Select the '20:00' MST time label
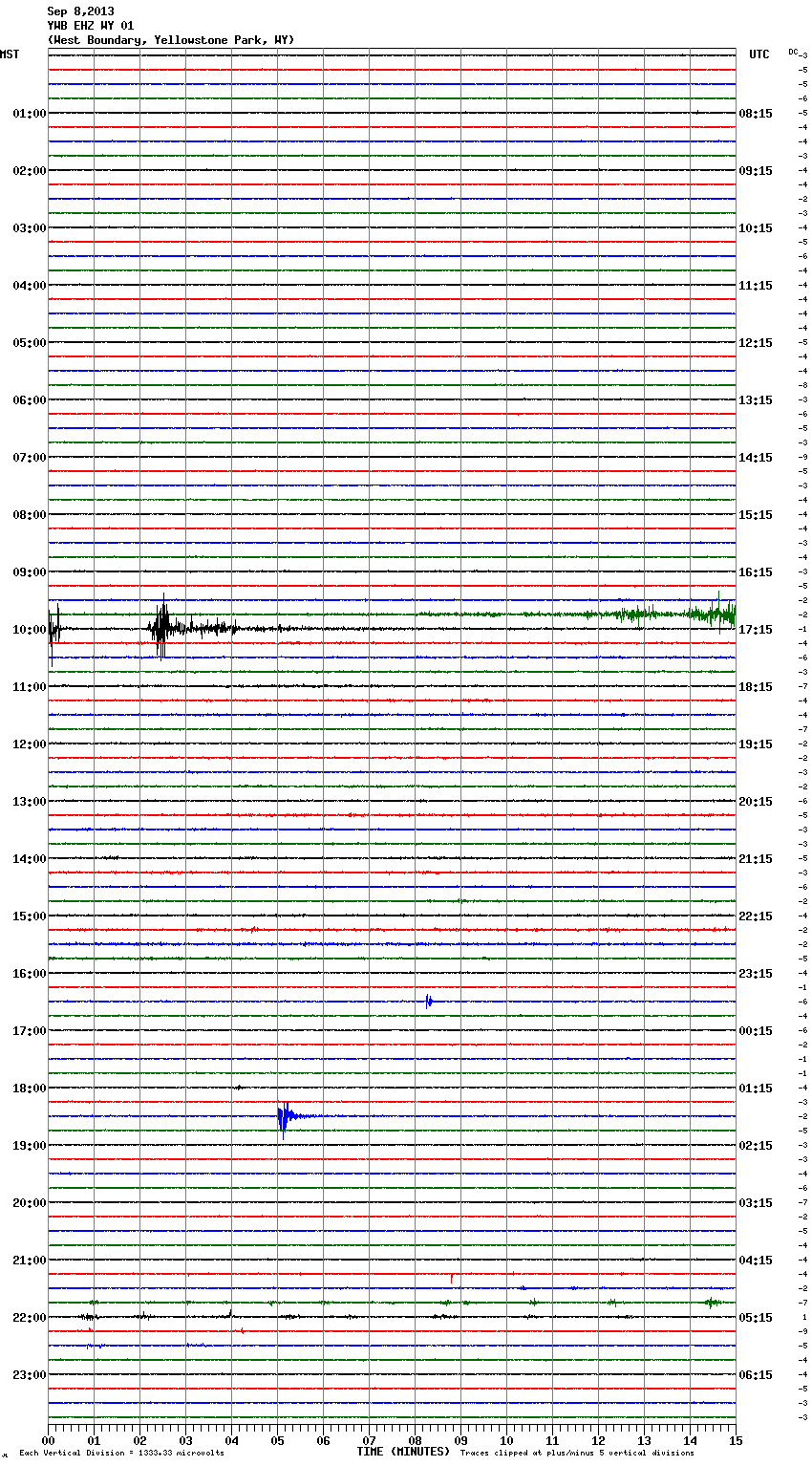 (x=29, y=1203)
